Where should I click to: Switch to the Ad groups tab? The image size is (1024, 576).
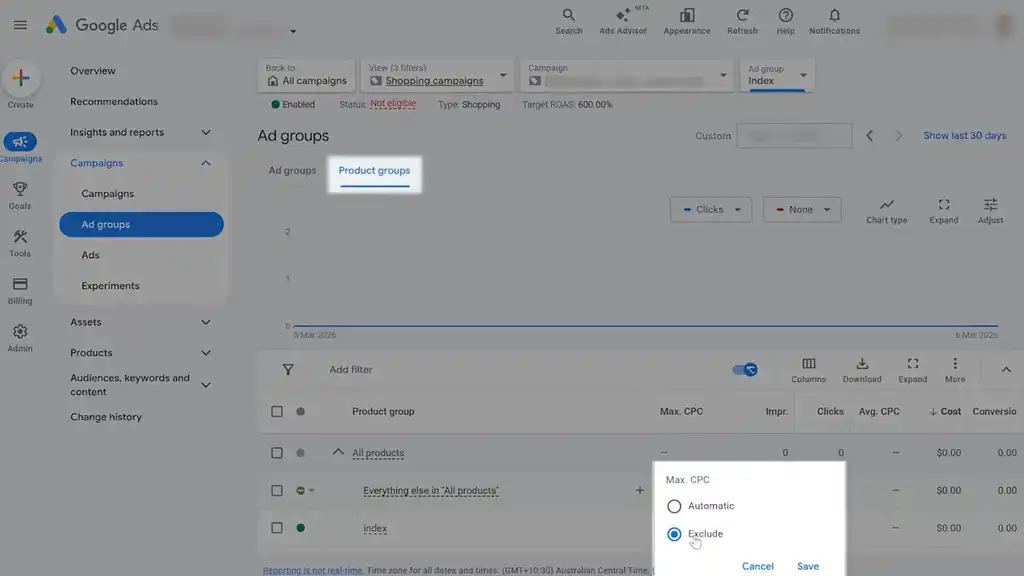292,170
